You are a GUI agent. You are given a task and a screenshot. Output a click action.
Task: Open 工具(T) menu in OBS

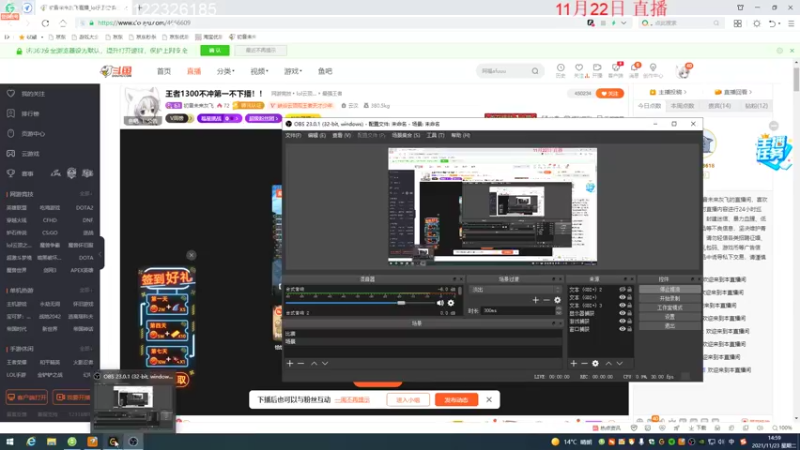pyautogui.click(x=435, y=135)
